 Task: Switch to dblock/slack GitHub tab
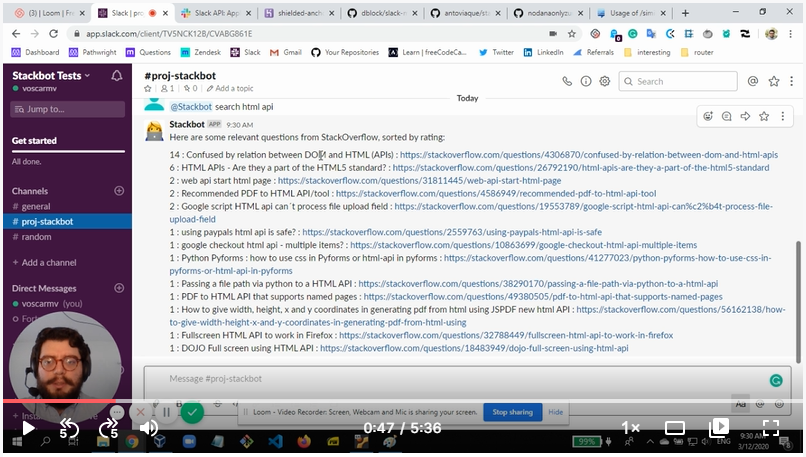click(x=383, y=13)
